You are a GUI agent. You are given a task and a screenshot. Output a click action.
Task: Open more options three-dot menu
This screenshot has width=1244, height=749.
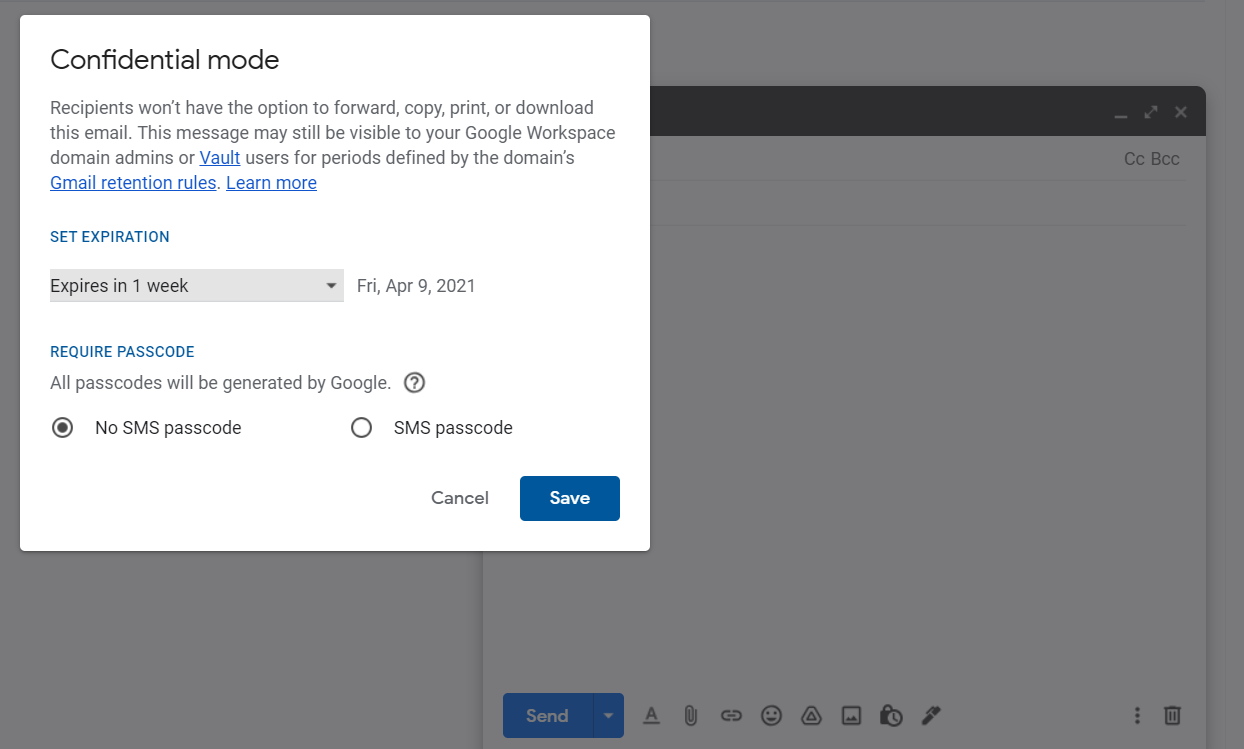1137,715
